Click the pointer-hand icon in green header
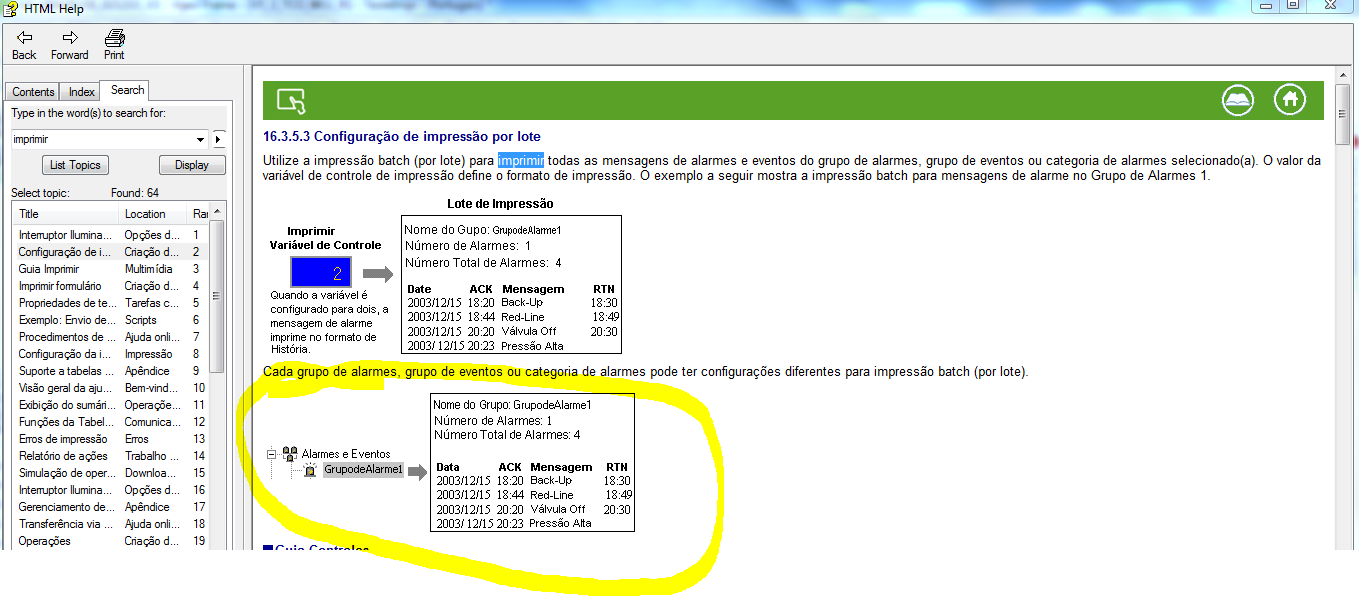The image size is (1359, 597). pos(290,101)
